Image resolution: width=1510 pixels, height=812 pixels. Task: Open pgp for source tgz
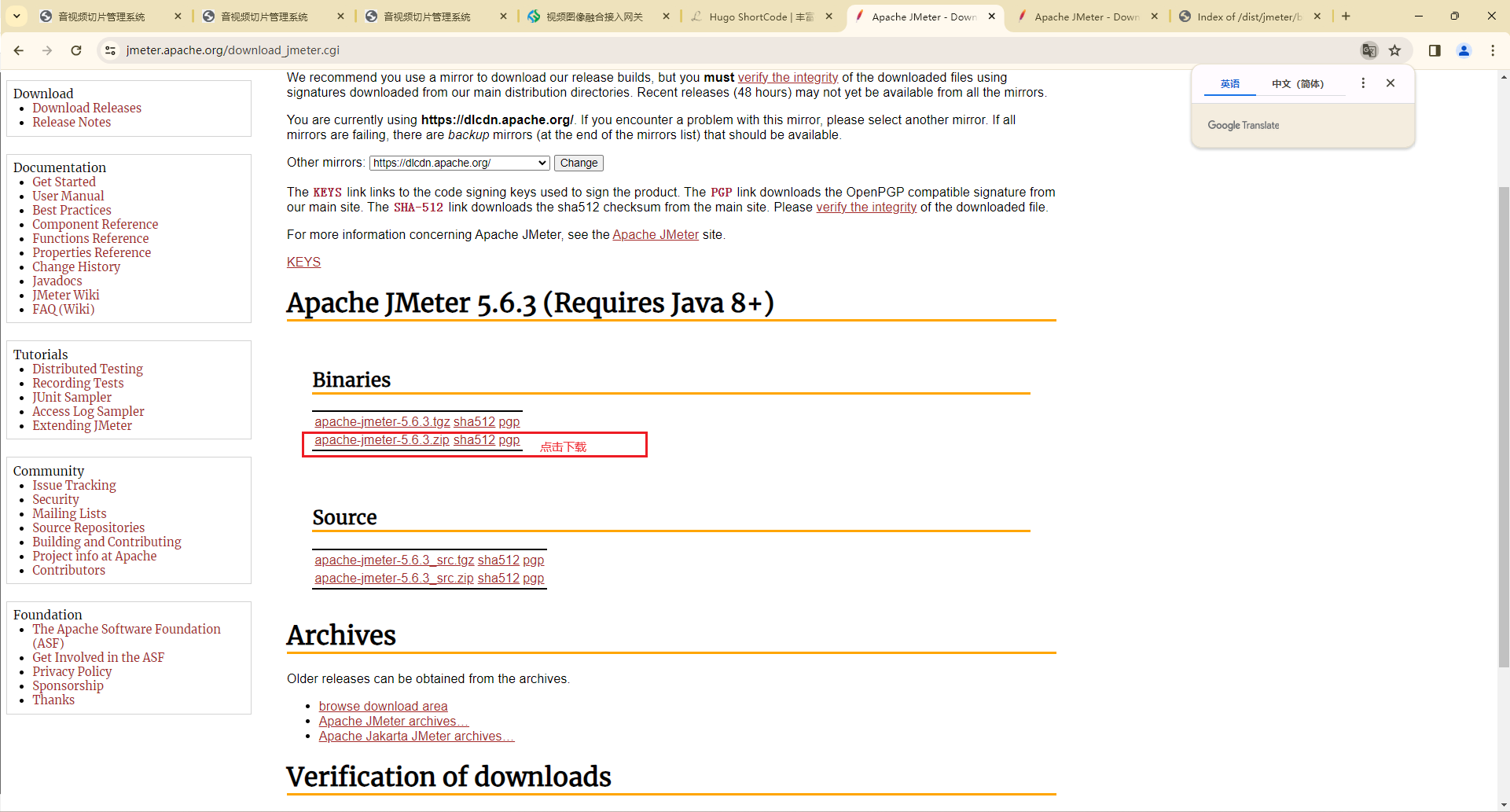tap(534, 560)
